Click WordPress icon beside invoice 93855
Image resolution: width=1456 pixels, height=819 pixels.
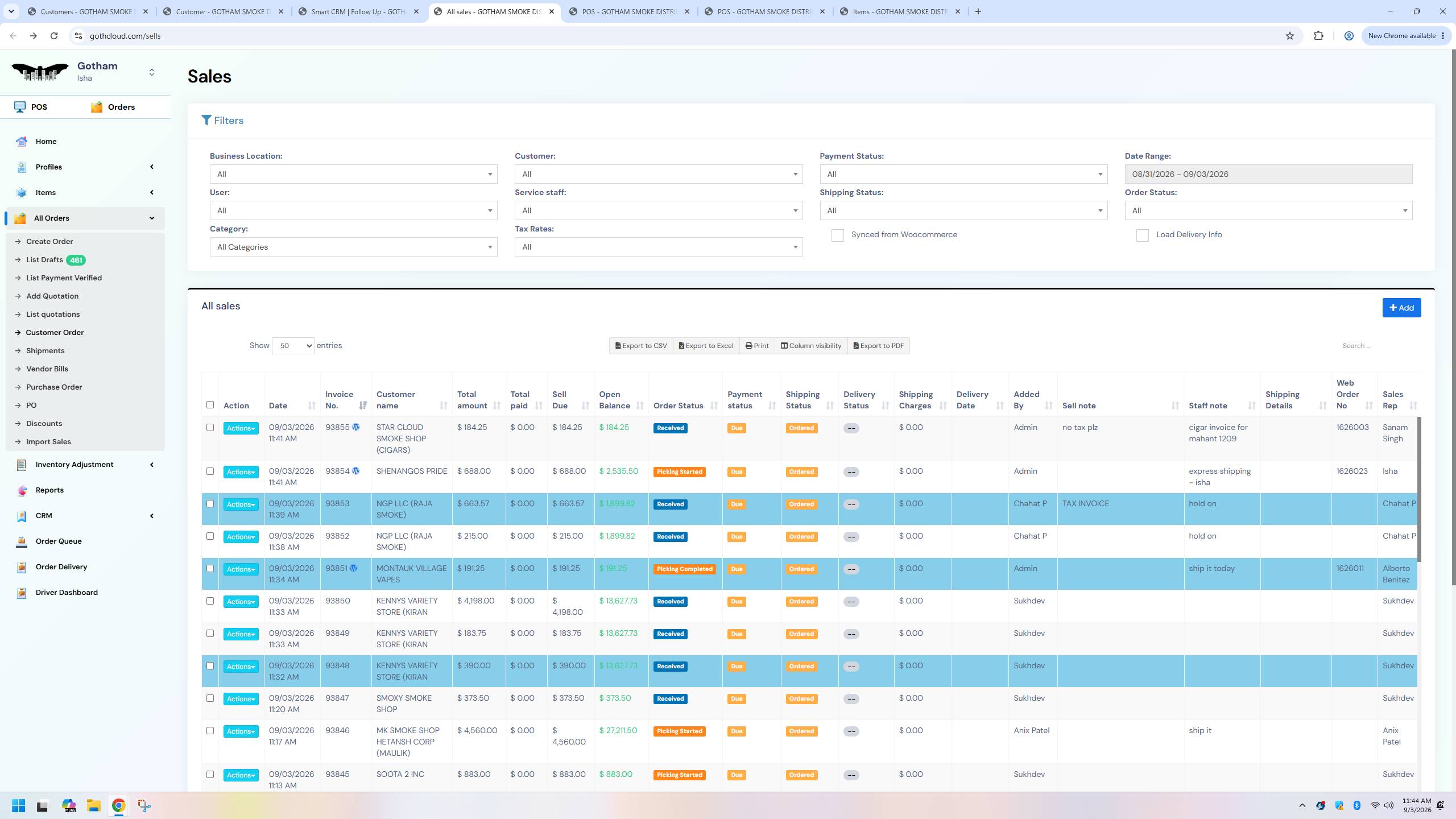pyautogui.click(x=356, y=428)
